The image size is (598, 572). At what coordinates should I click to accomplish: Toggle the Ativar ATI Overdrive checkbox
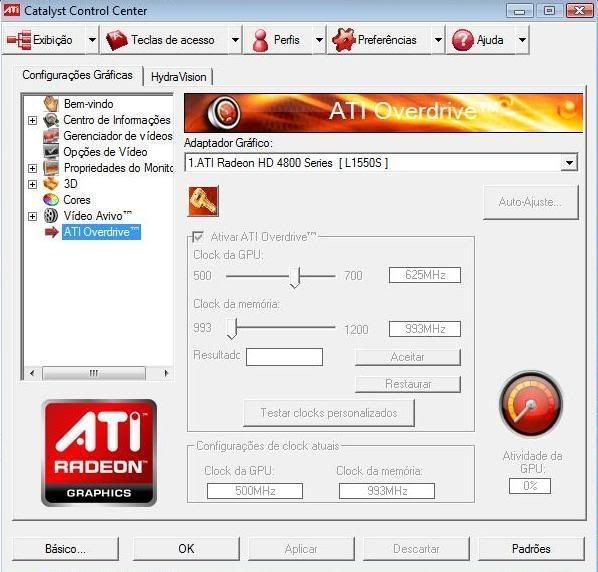[x=198, y=237]
